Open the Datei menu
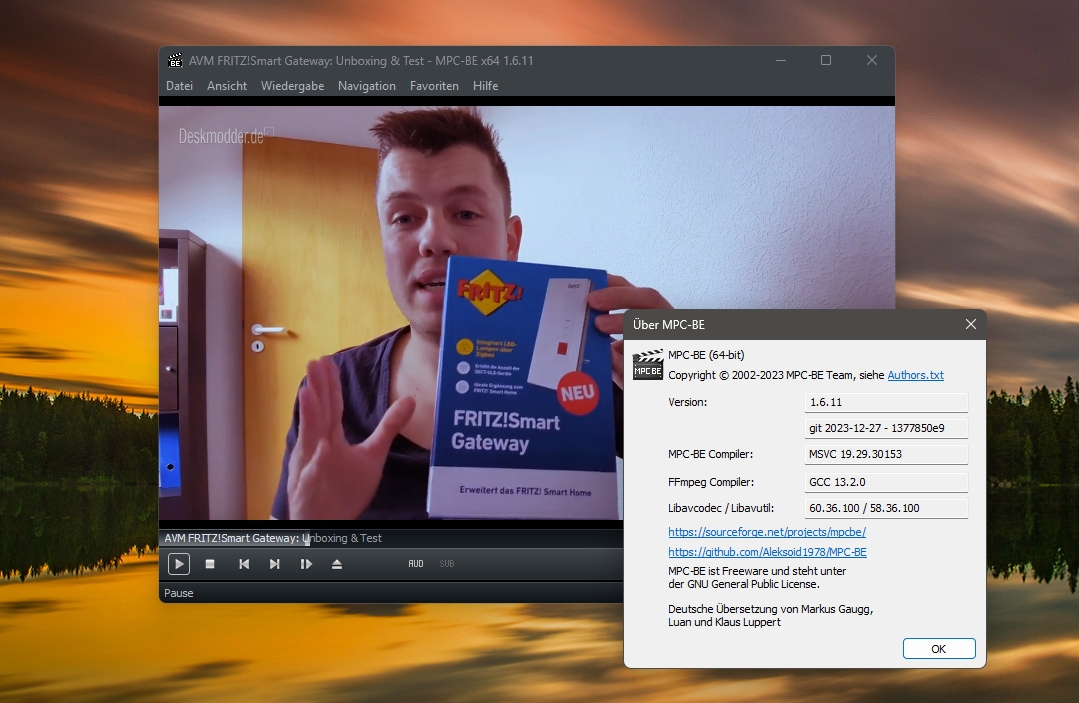Viewport: 1079px width, 703px height. [x=179, y=86]
